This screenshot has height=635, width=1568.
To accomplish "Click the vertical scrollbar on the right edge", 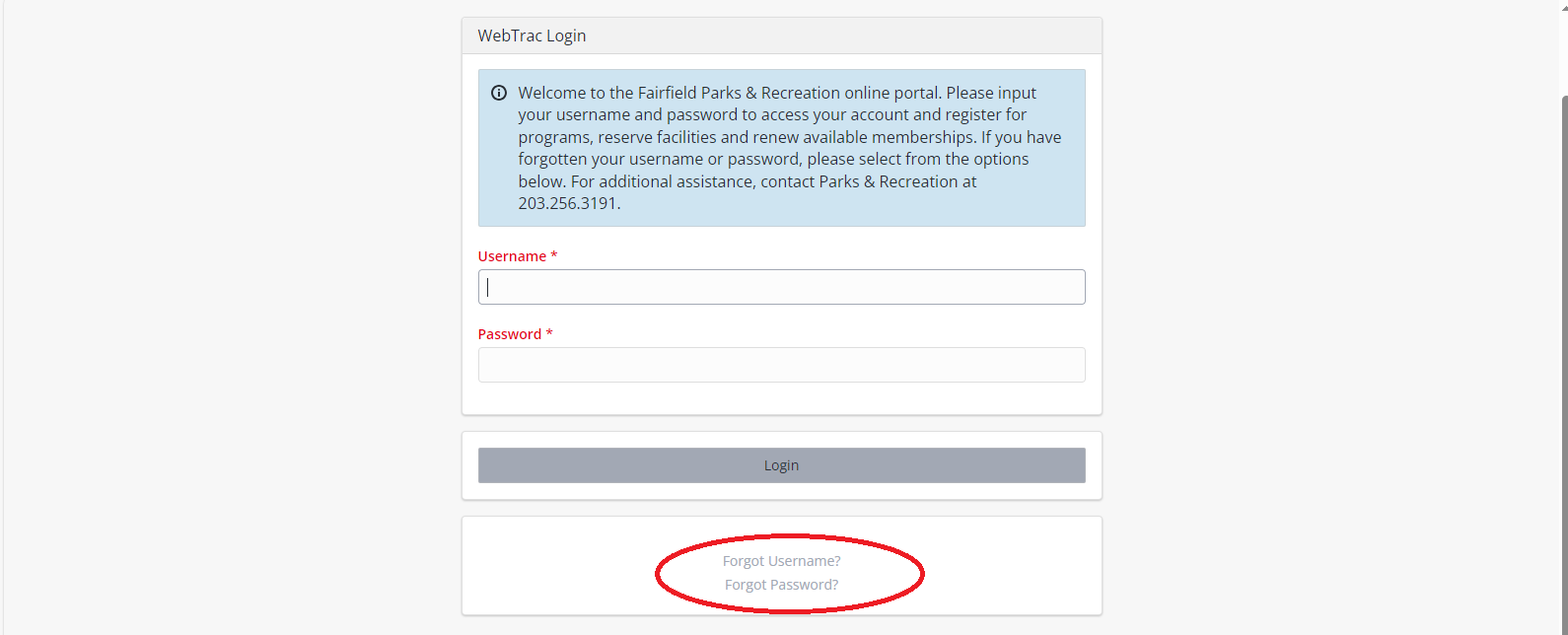I will [x=1561, y=296].
